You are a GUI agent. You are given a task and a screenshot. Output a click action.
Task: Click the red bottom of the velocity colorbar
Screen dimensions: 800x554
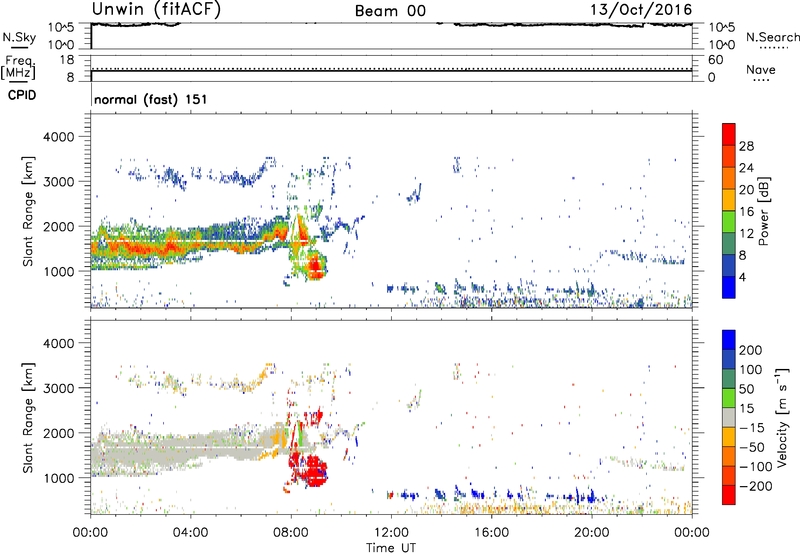729,496
